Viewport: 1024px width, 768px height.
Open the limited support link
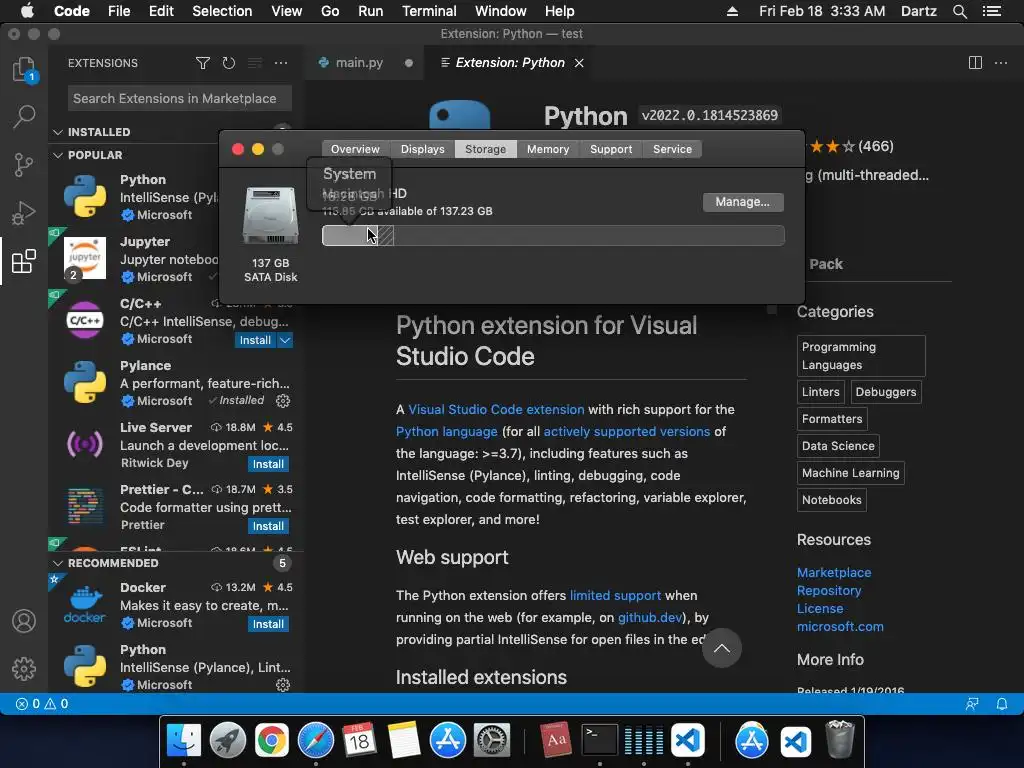[615, 596]
